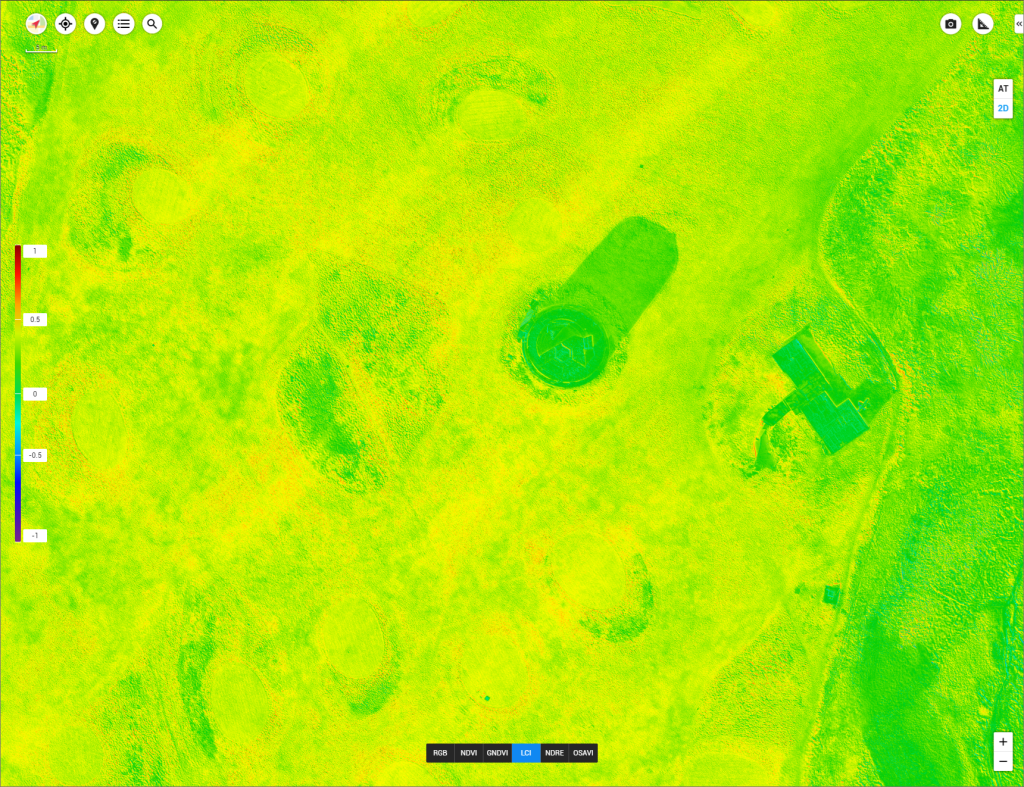1024x787 pixels.
Task: Open the measurement ruler tool
Action: 983,24
